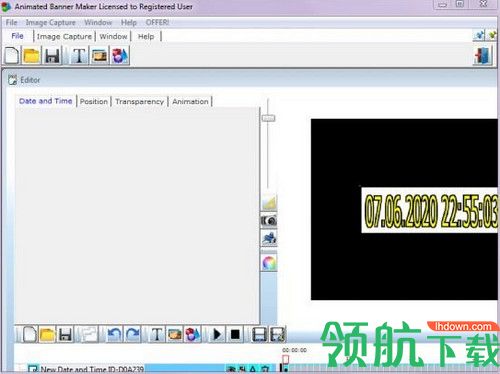500x374 pixels.
Task: Click the yellow gradient triangle icon below slider
Action: tap(269, 202)
